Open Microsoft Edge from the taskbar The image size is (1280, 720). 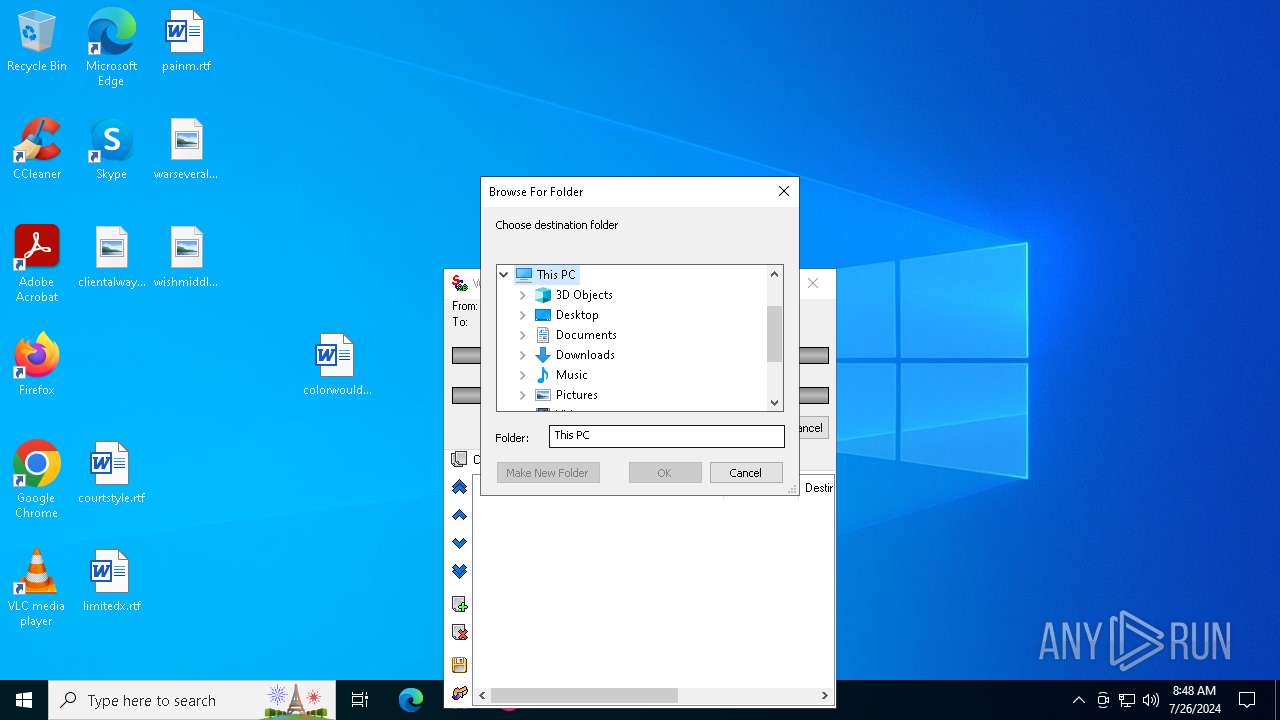pyautogui.click(x=411, y=700)
